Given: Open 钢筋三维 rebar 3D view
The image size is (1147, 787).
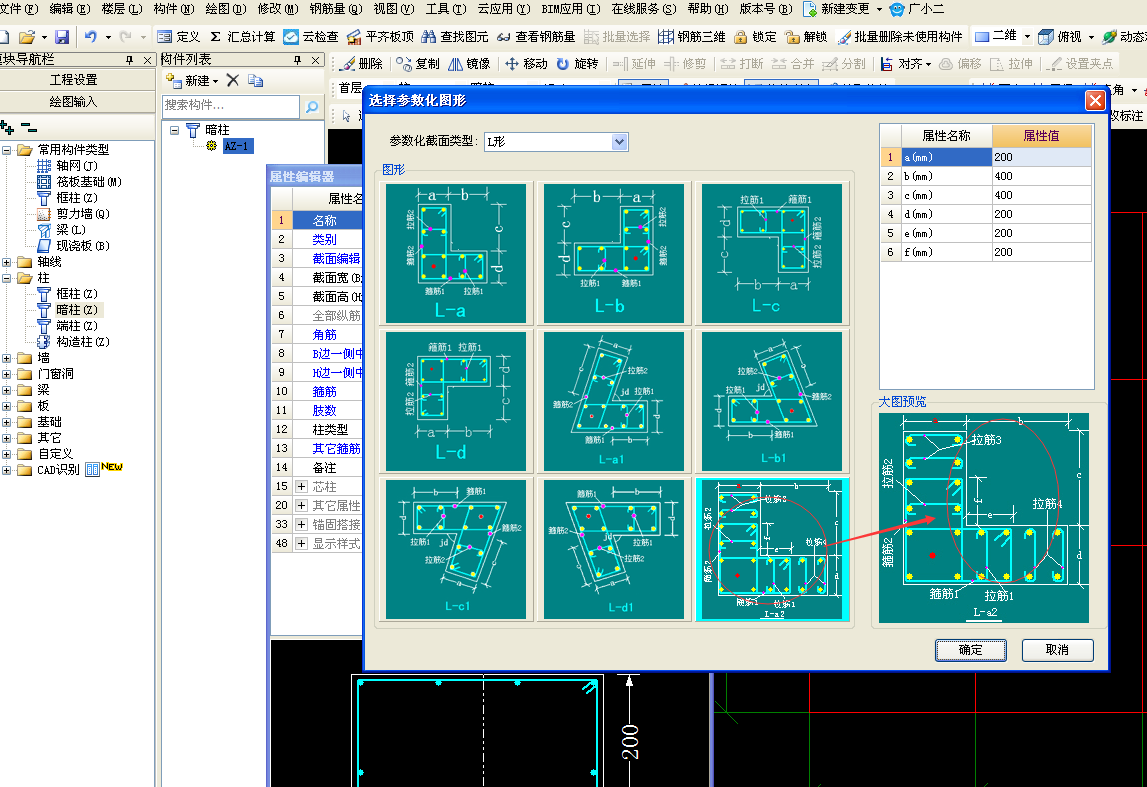Looking at the screenshot, I should 692,37.
